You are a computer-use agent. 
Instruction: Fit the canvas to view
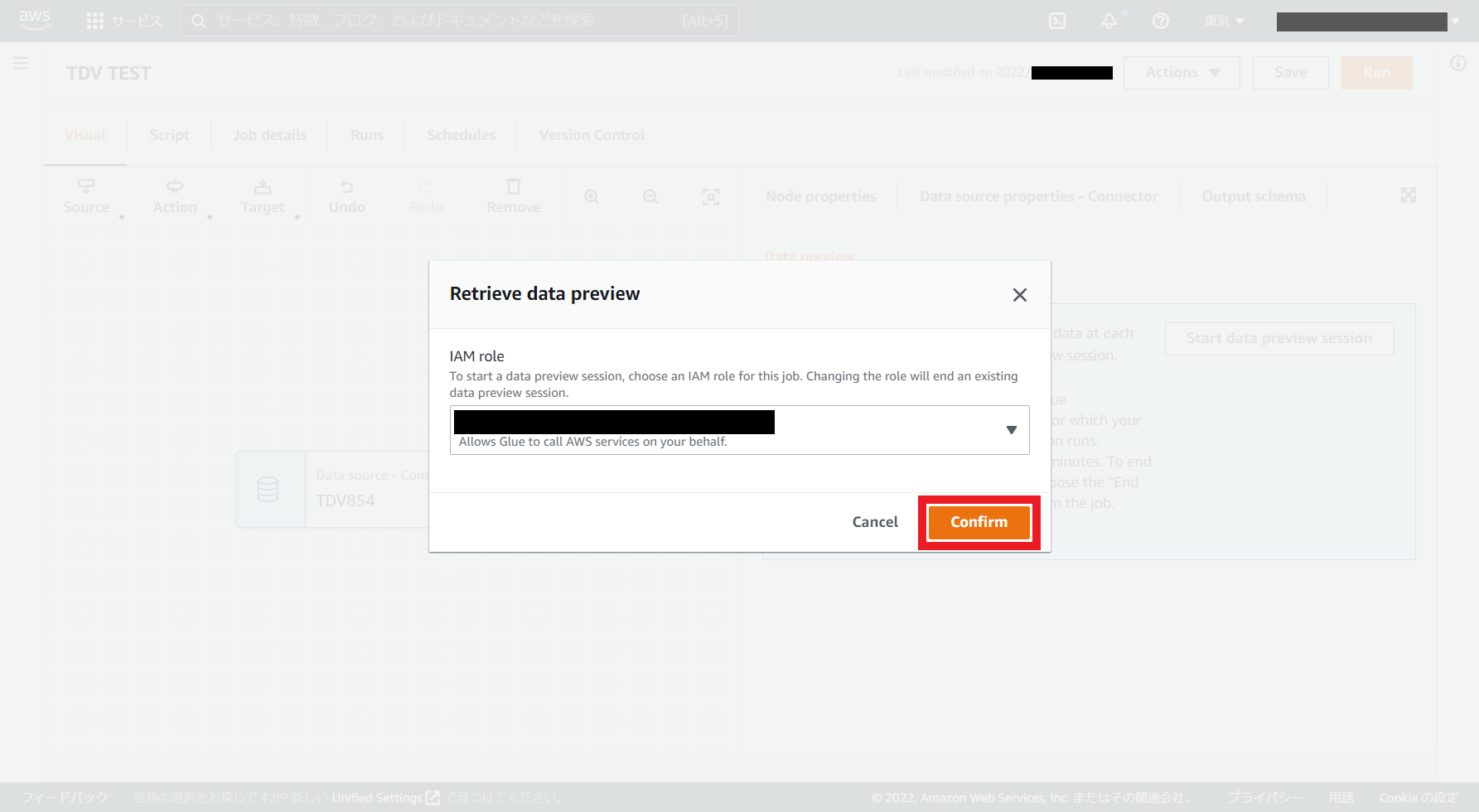(711, 197)
